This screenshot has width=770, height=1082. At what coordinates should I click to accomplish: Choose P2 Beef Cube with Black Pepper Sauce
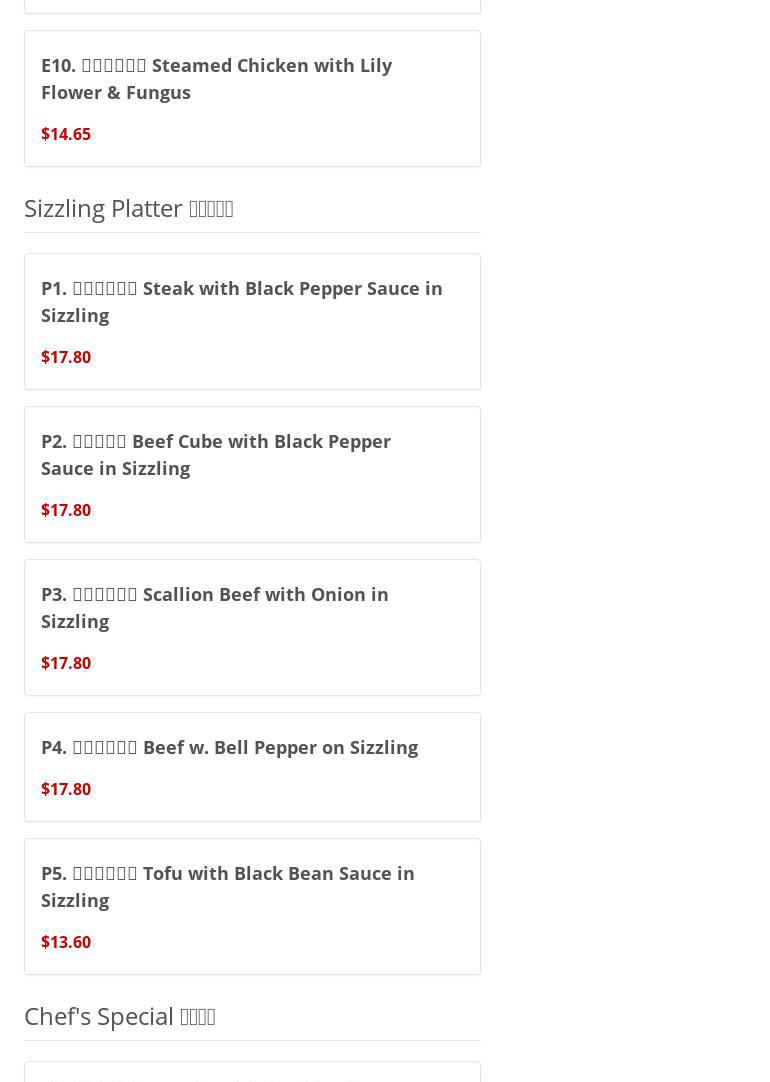click(x=215, y=454)
